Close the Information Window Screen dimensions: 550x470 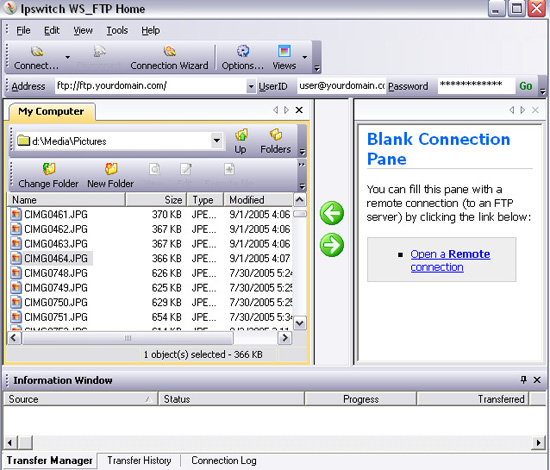click(537, 380)
